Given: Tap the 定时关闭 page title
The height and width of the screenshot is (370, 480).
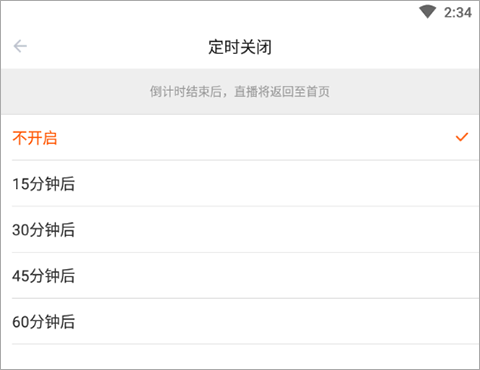Looking at the screenshot, I should (x=240, y=47).
